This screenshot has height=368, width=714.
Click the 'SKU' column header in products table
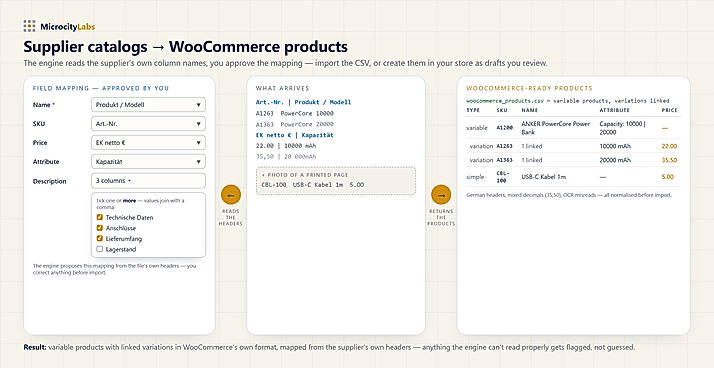501,111
